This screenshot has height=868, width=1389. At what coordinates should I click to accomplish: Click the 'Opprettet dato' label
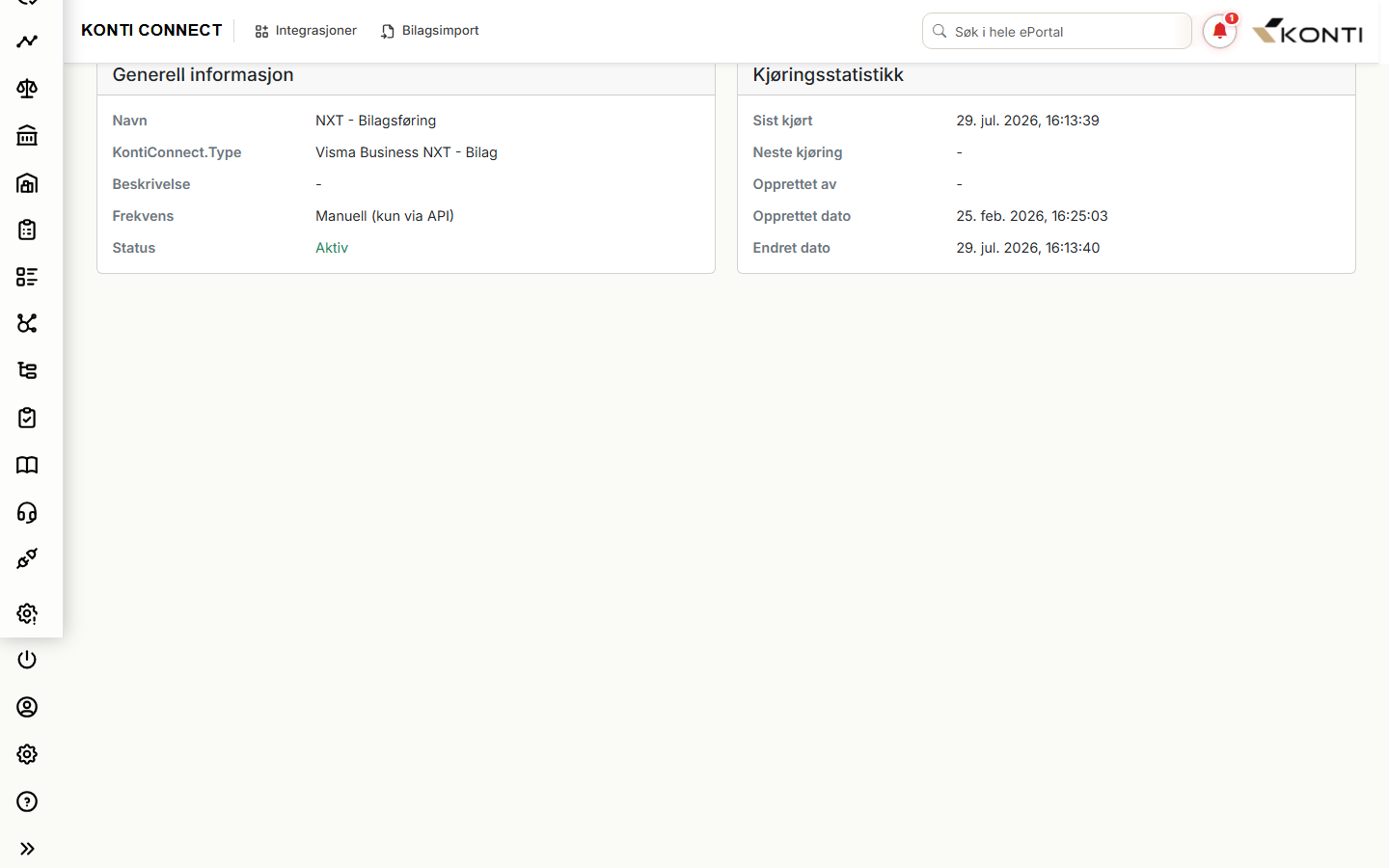802,216
